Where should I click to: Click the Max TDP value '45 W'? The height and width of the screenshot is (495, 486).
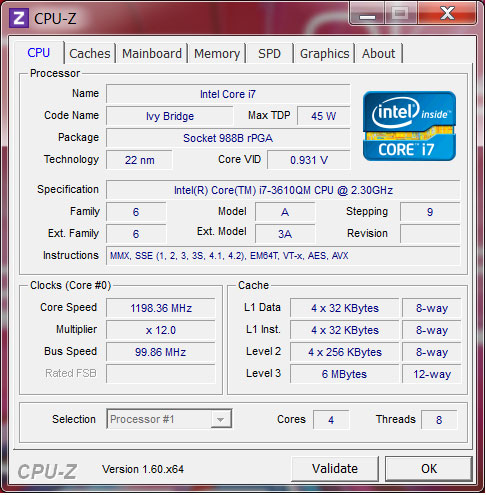323,116
